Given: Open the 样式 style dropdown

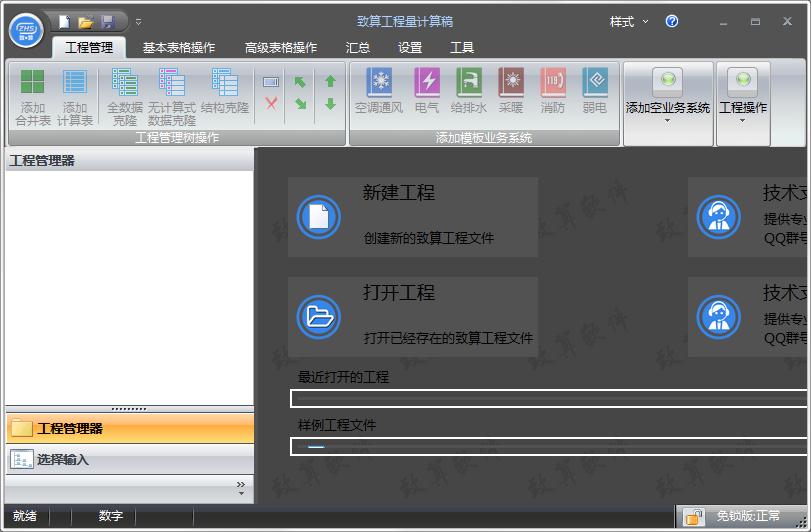Looking at the screenshot, I should click(628, 22).
